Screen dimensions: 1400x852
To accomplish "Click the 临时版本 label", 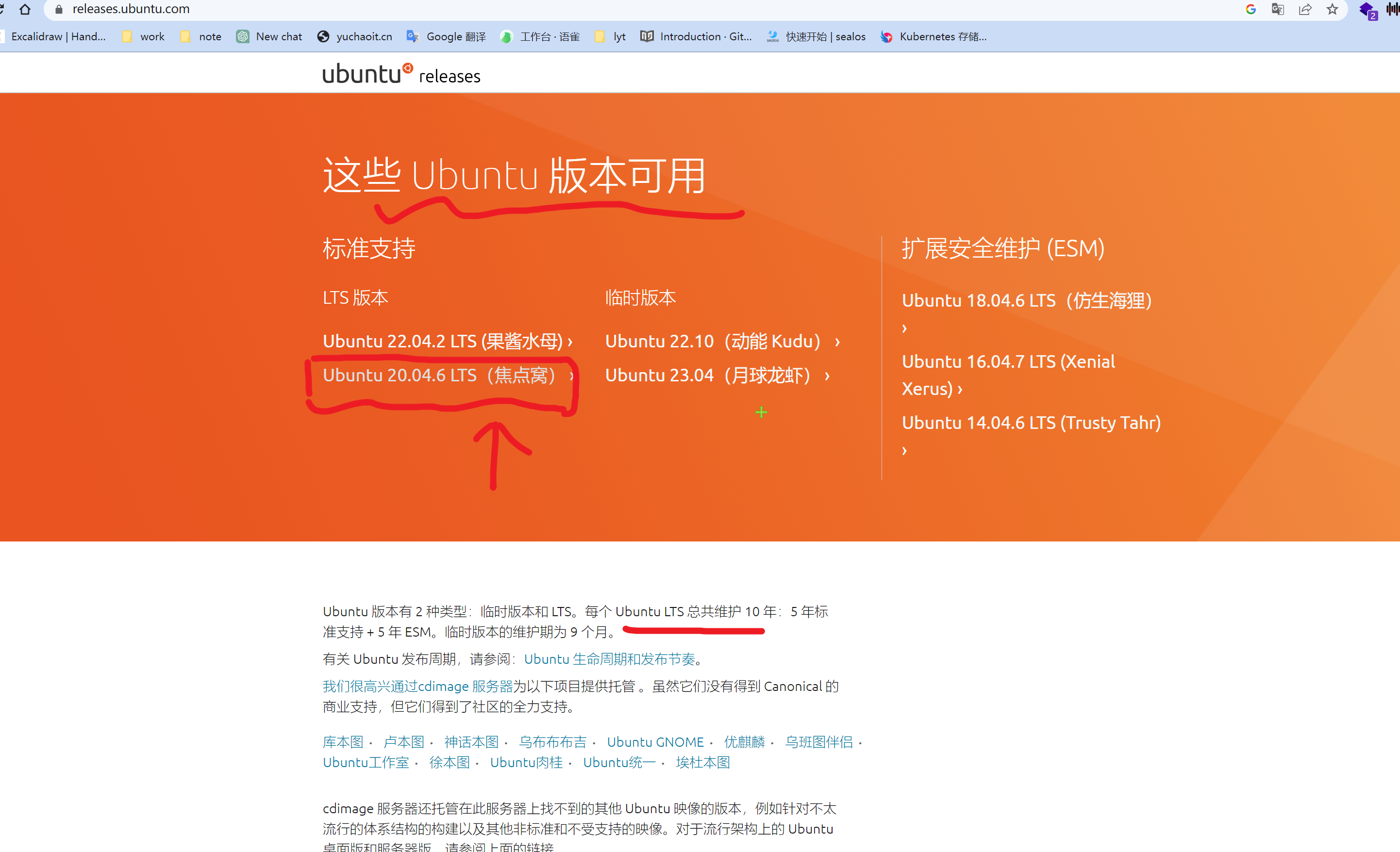I will (x=640, y=297).
